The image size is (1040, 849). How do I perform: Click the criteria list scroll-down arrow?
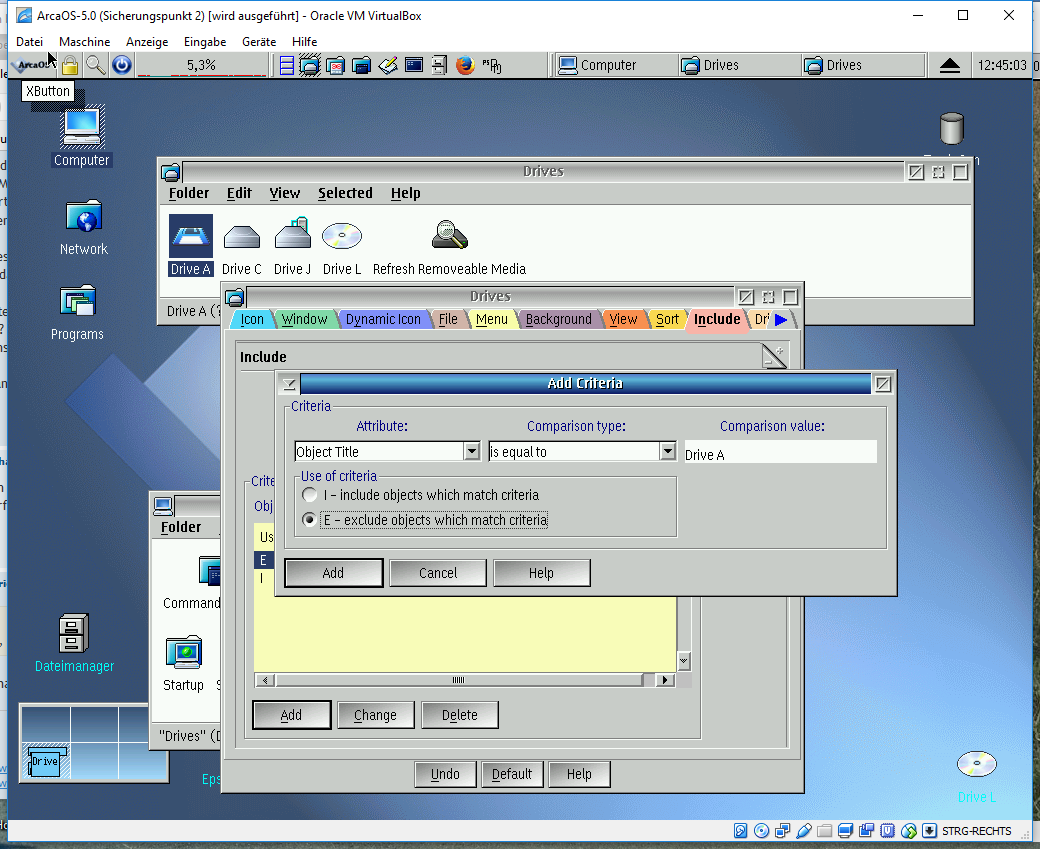pos(683,661)
